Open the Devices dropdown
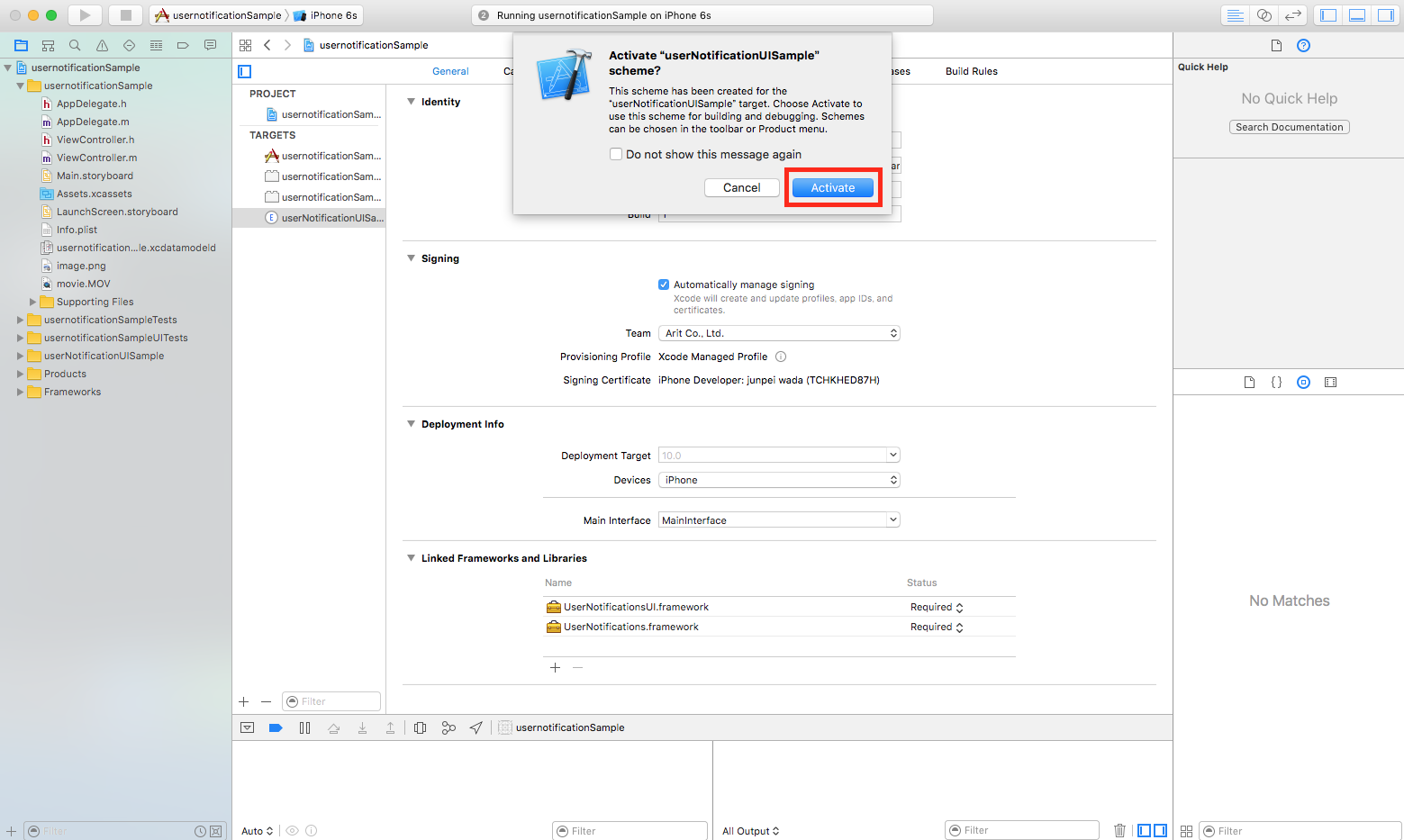Screen dimensions: 1404x840 [779, 480]
